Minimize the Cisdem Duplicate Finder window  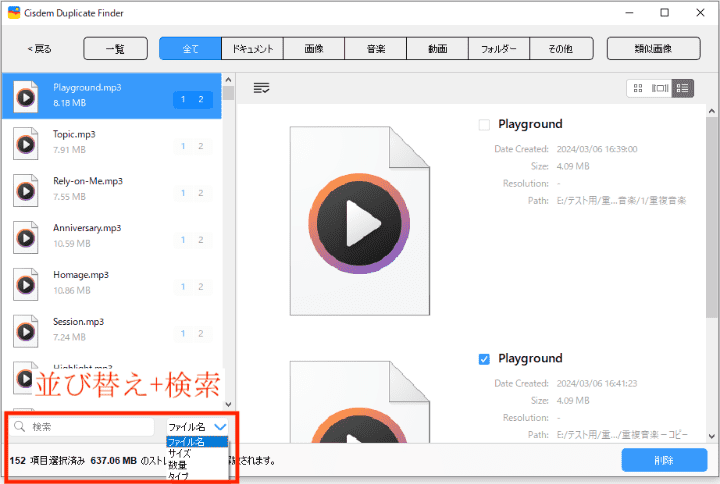pos(630,13)
